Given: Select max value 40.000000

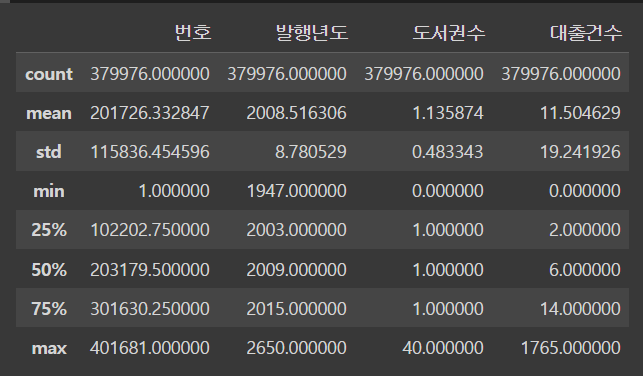Looking at the screenshot, I should pos(443,348).
